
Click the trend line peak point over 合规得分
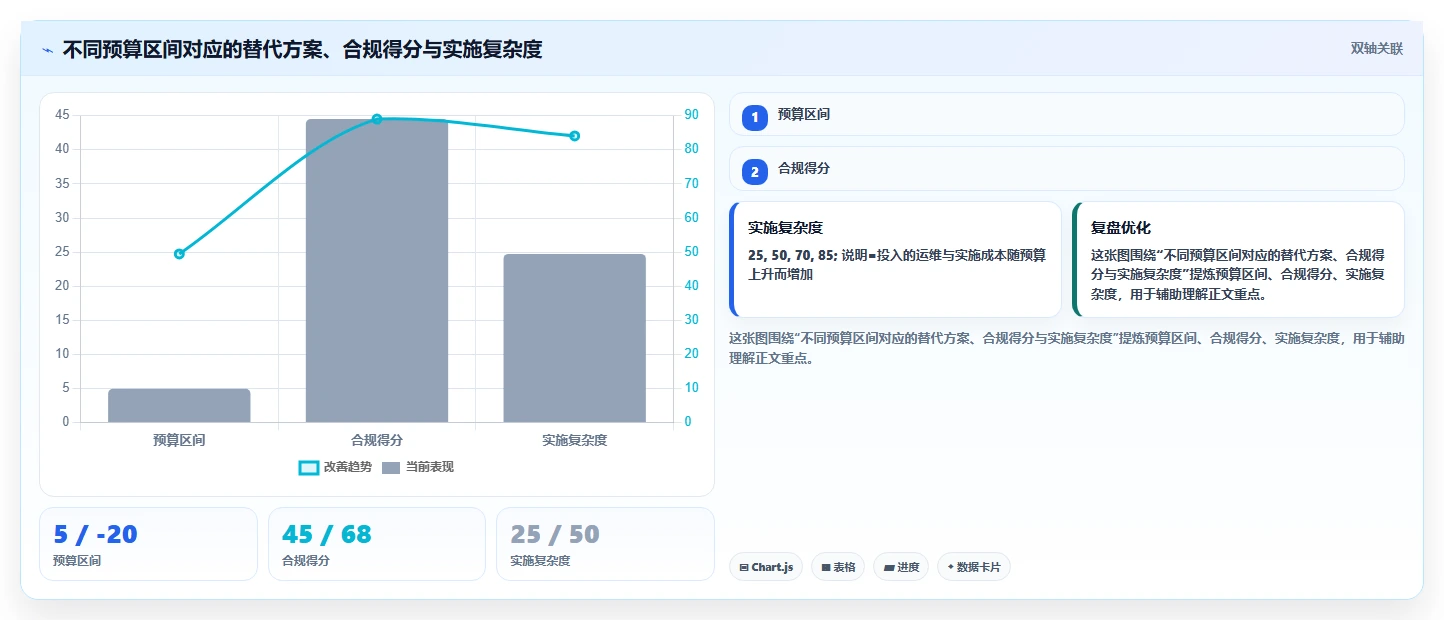tap(377, 119)
